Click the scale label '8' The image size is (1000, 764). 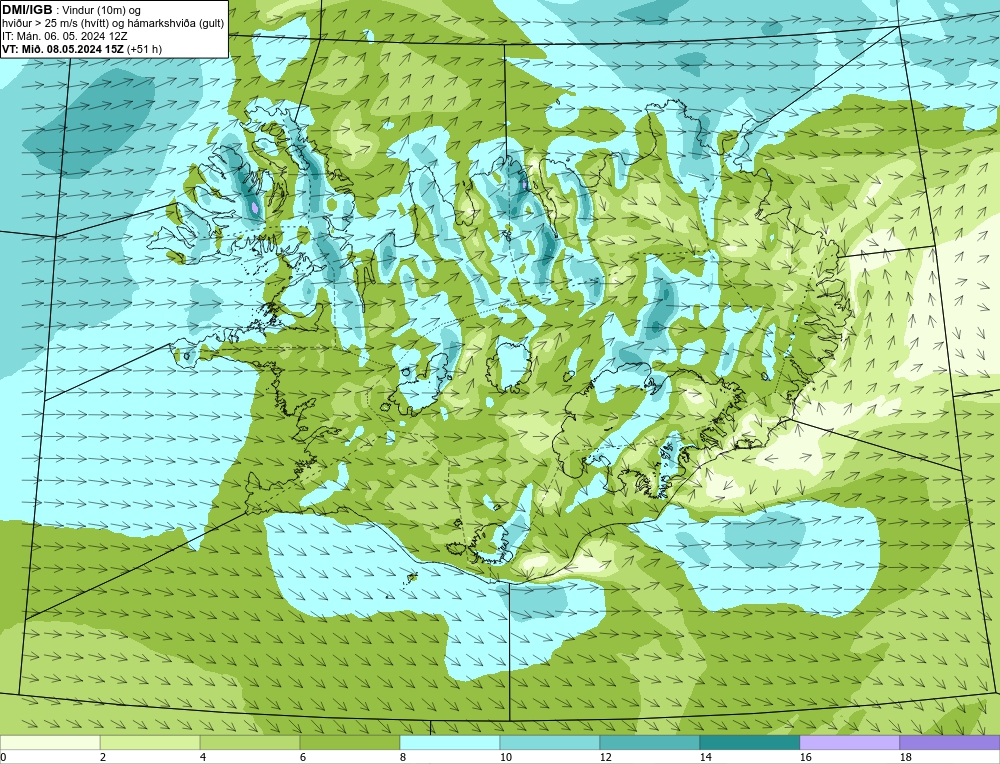click(402, 757)
